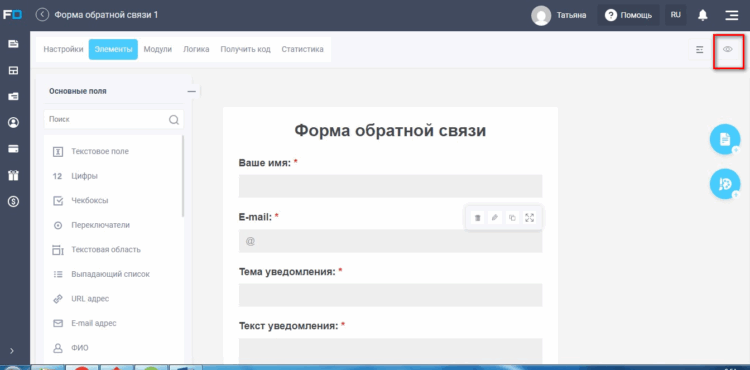Focus the Поиск search field
Viewport: 750px width, 370px height.
[113, 120]
